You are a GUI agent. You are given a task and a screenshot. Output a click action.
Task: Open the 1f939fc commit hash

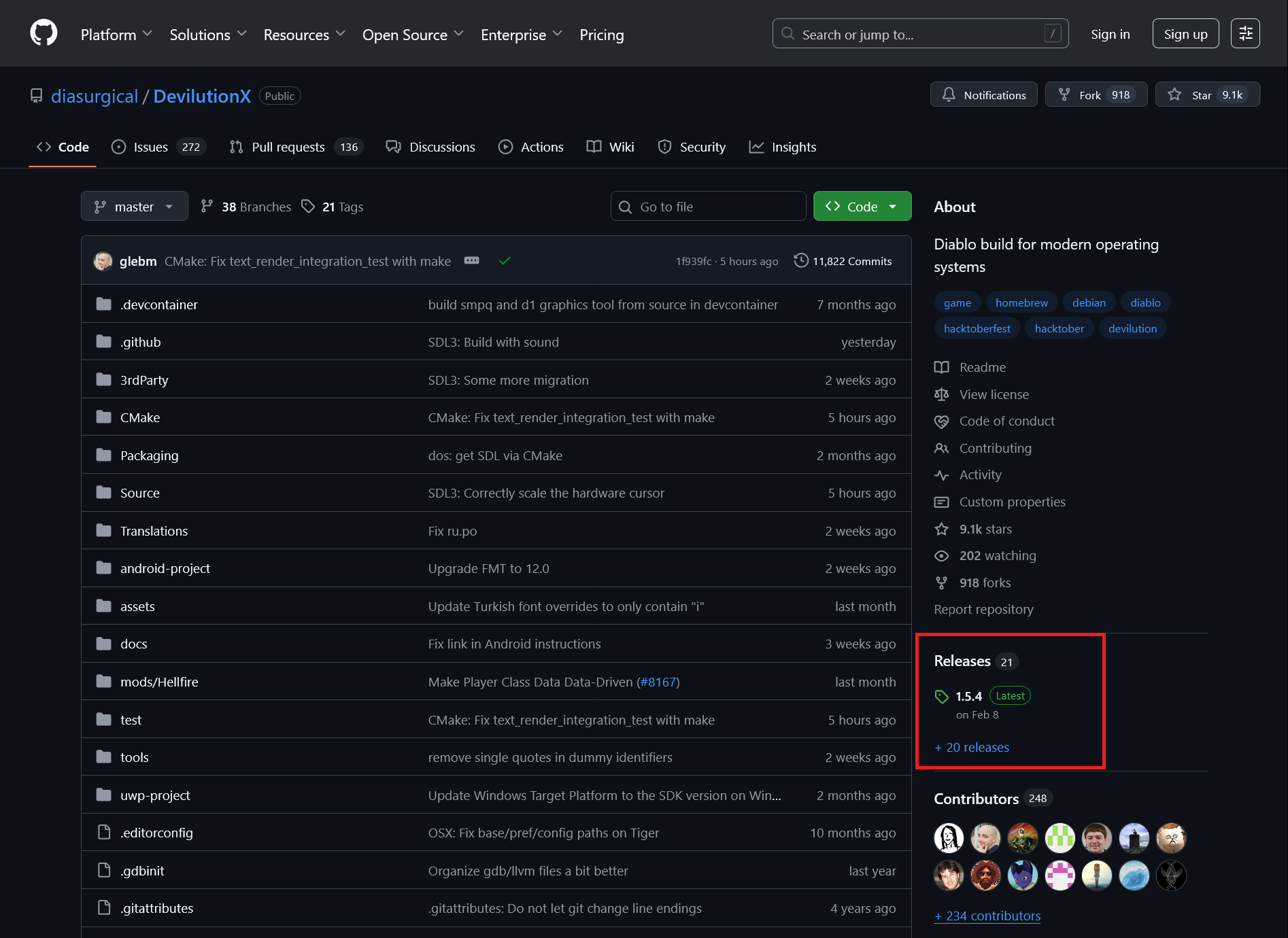pos(694,261)
